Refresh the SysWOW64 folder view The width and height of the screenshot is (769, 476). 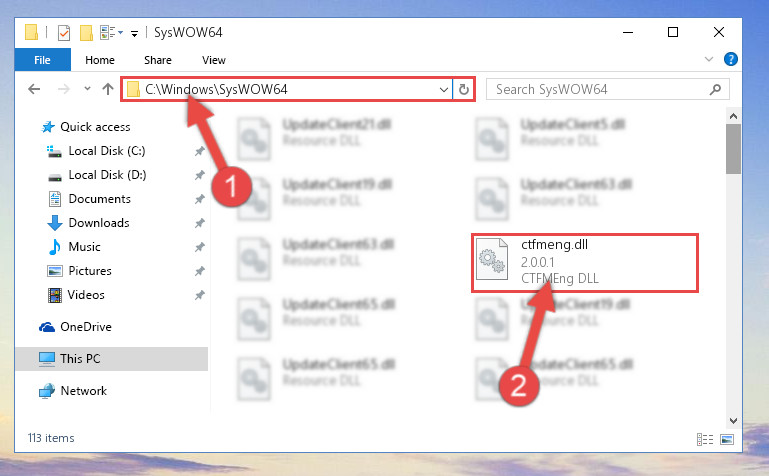tap(463, 89)
